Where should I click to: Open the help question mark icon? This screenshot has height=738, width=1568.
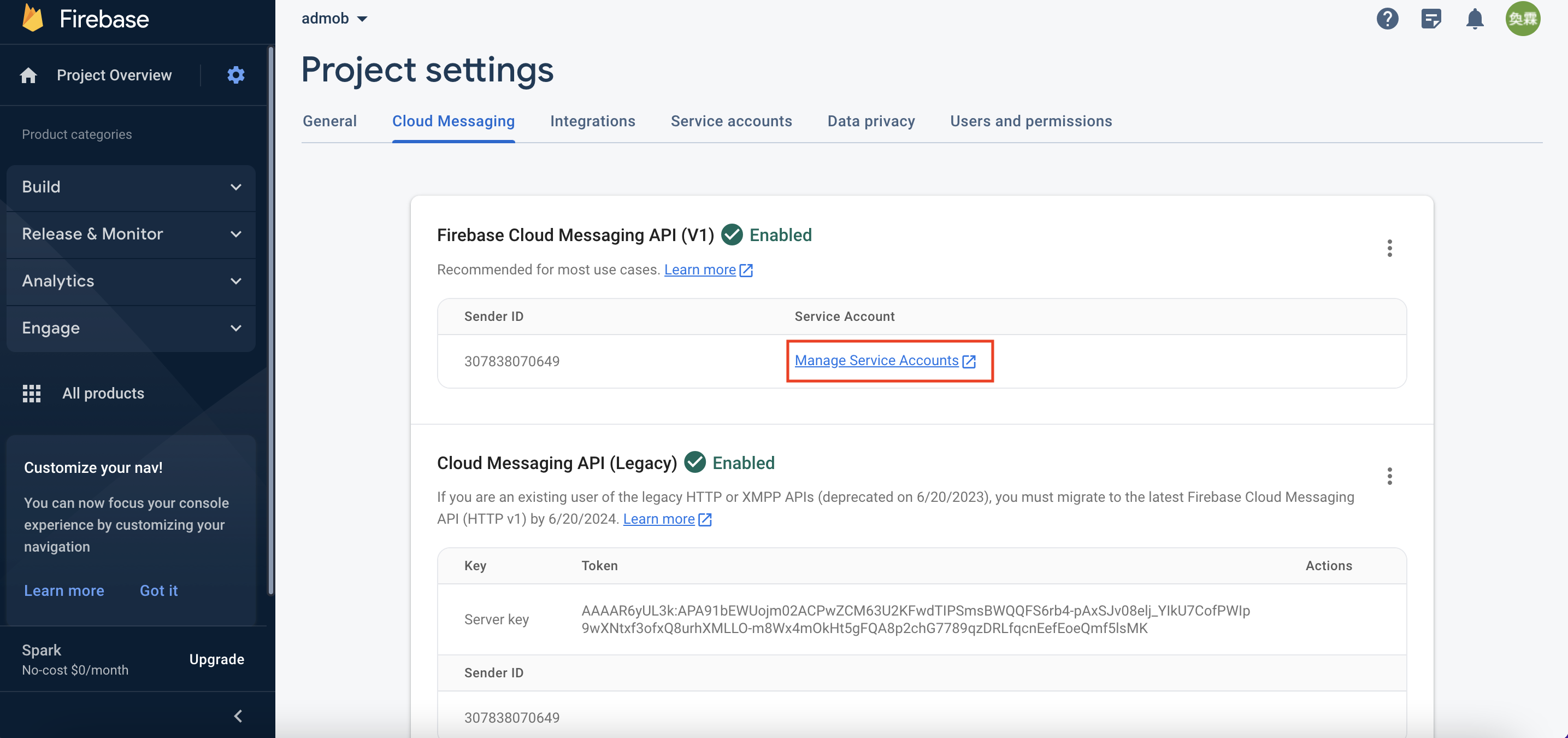coord(1387,19)
